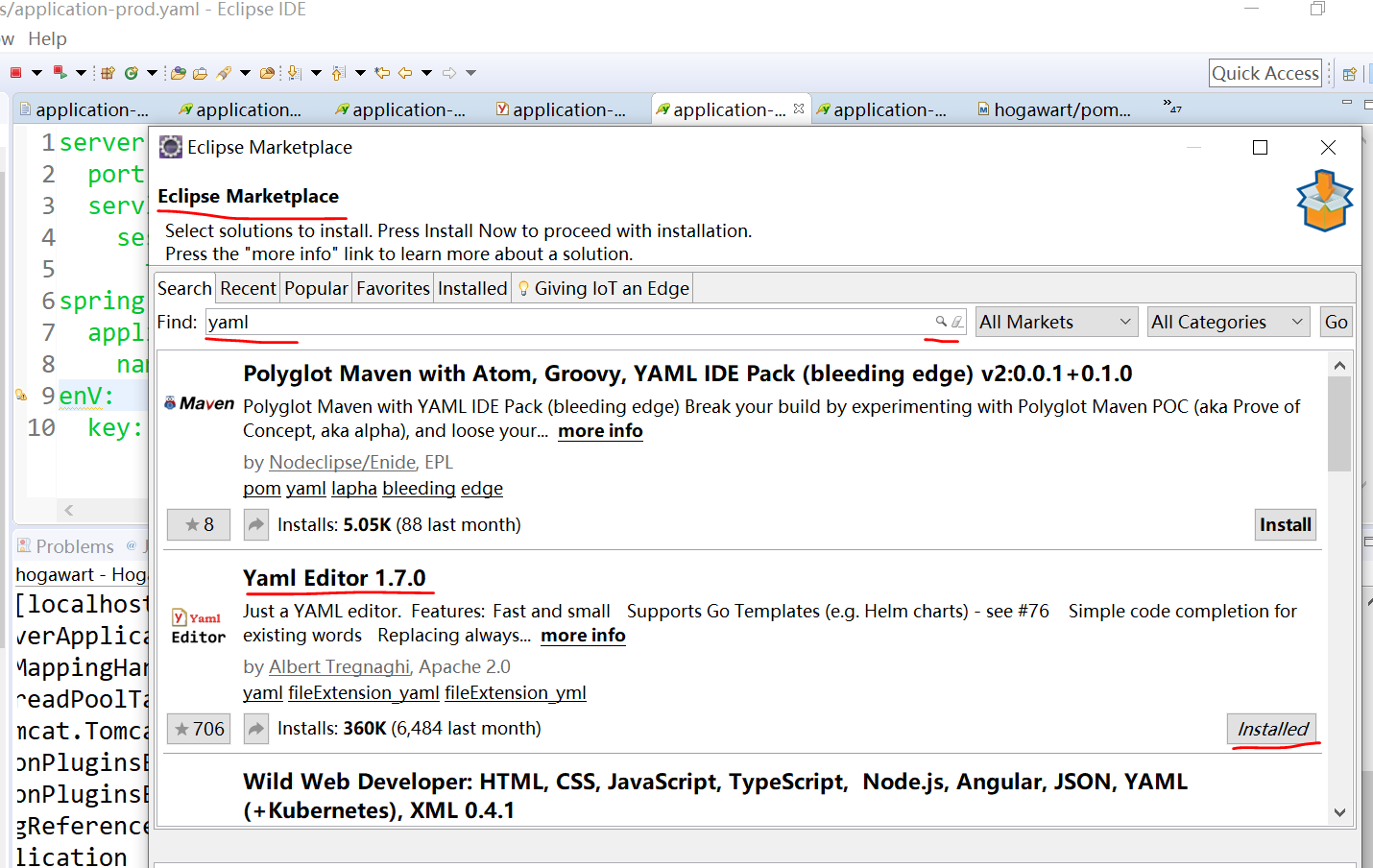Expand the Forward navigation history dropdown arrow
The height and width of the screenshot is (868, 1373).
pos(470,73)
